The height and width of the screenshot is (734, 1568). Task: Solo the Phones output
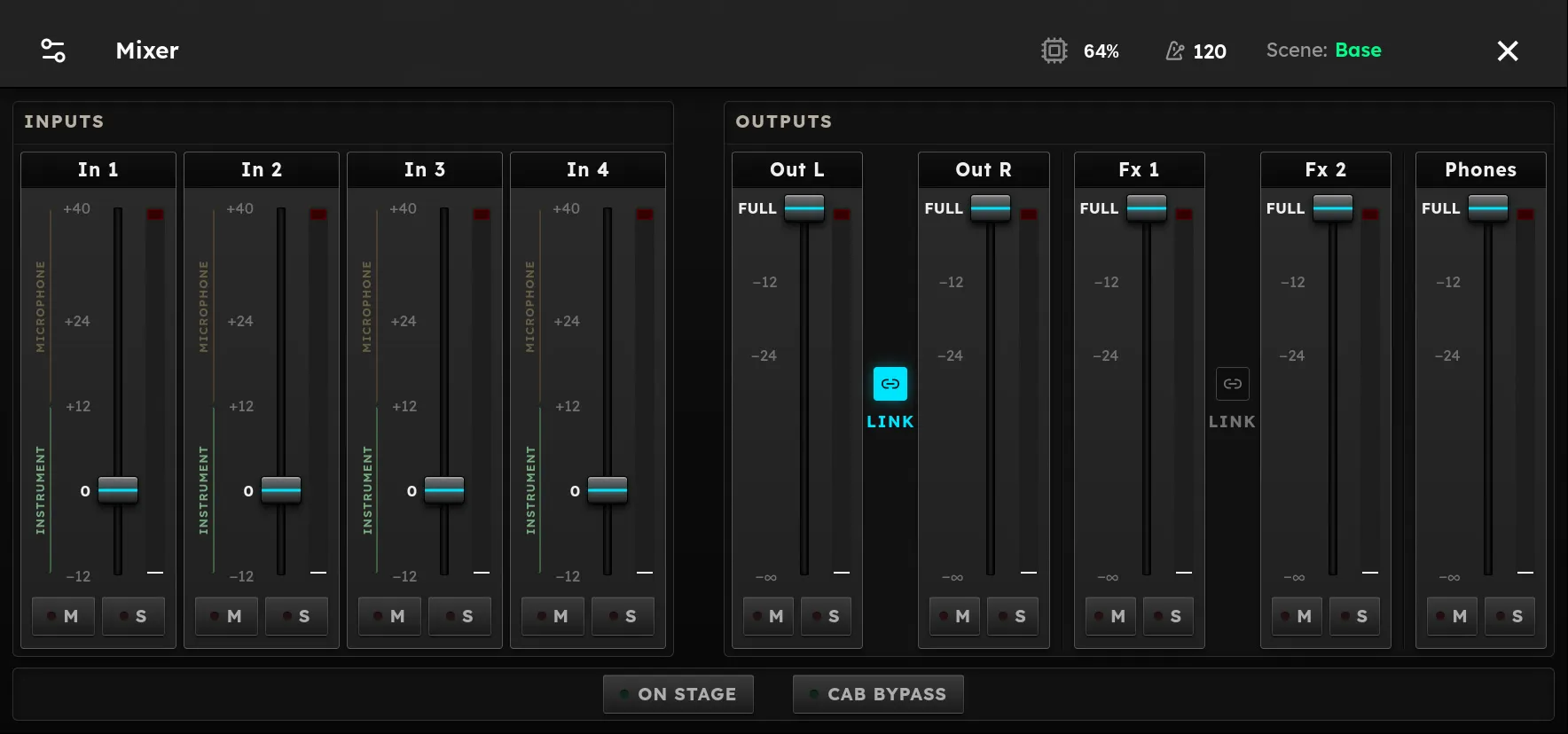tap(1509, 616)
